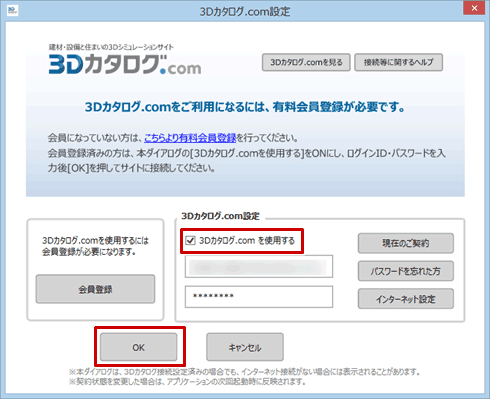
Task: Follow the こちらより有料会員登録 link
Action: [x=190, y=138]
